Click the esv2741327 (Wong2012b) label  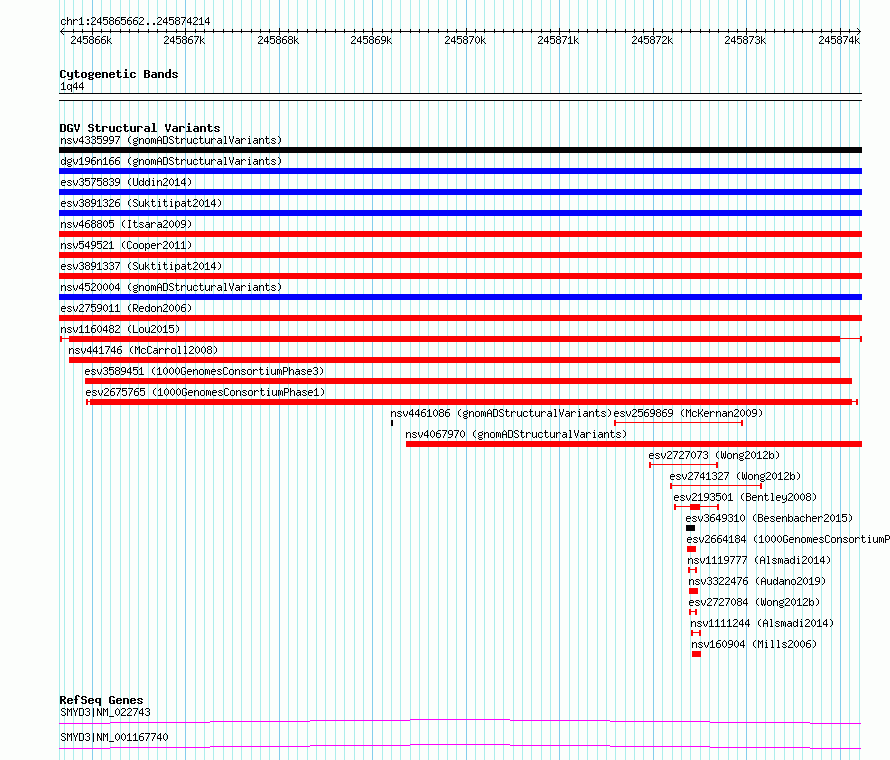735,476
